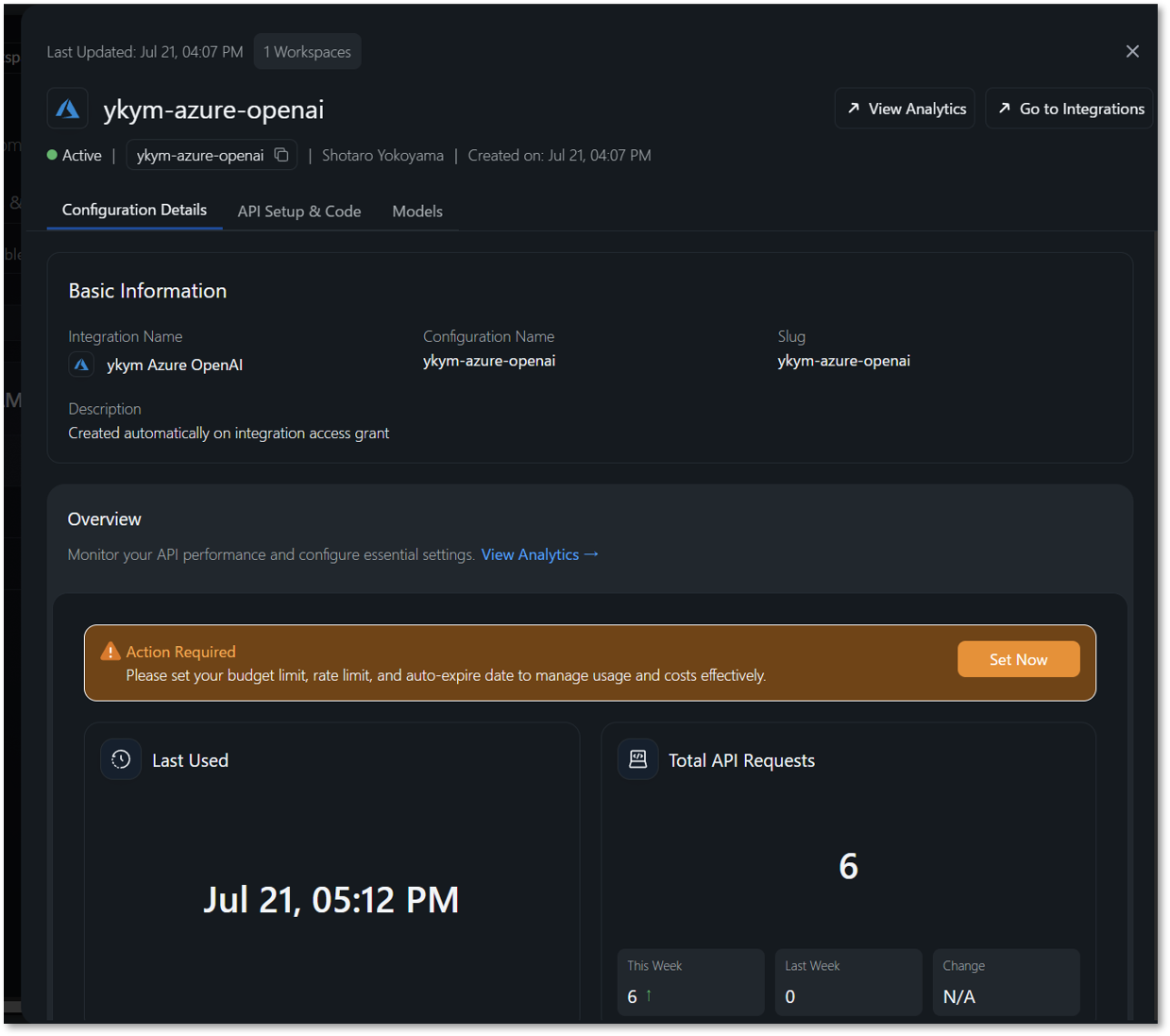This screenshot has width=1170, height=1036.
Task: Open View Analytics button at top
Action: coord(905,109)
